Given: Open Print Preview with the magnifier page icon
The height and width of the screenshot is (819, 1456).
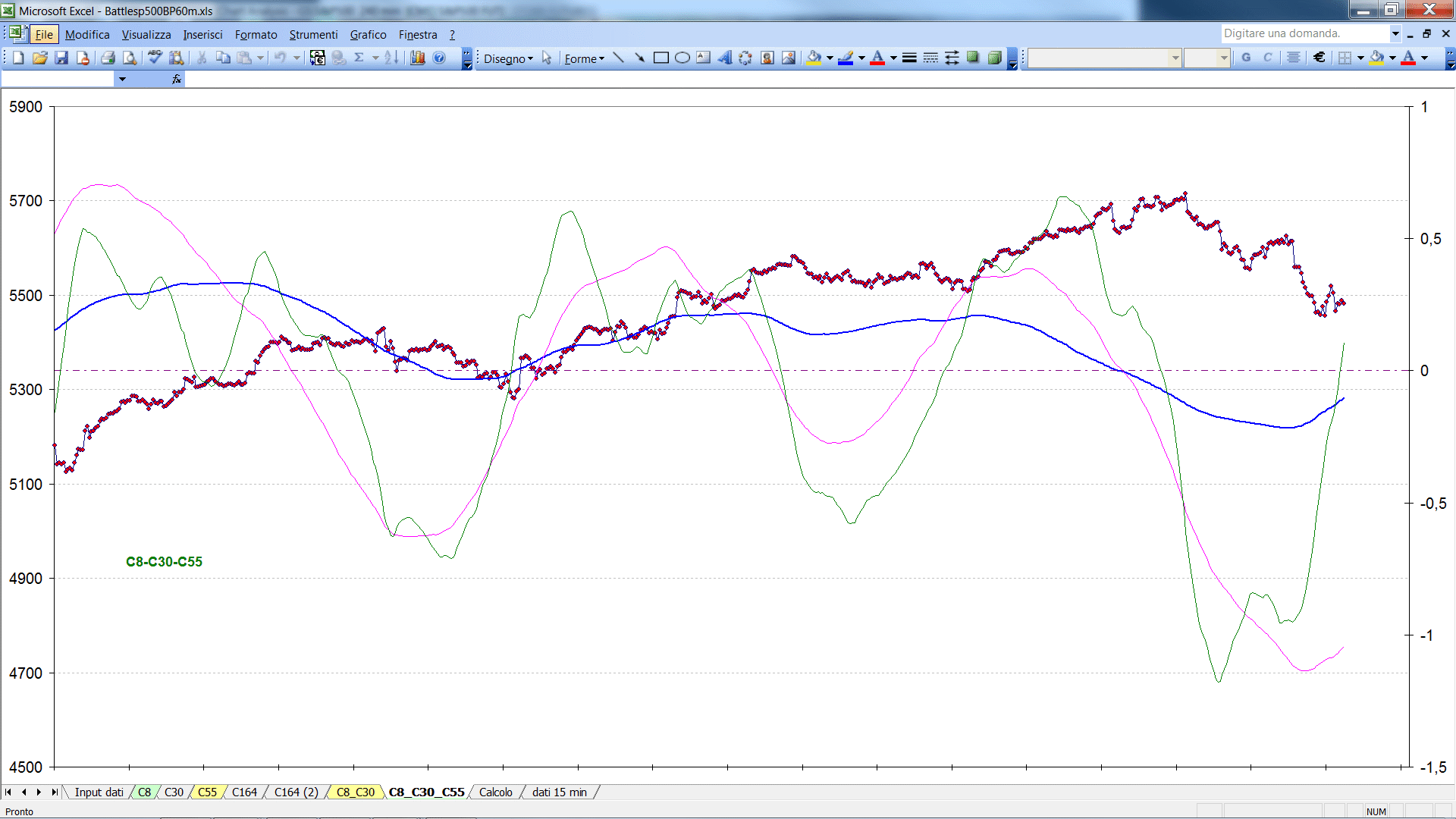Looking at the screenshot, I should click(x=130, y=58).
